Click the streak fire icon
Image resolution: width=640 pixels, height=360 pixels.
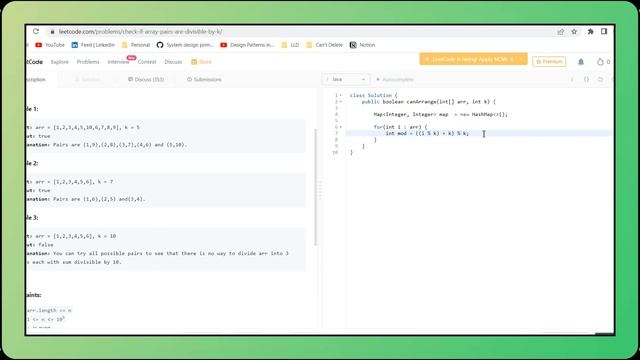click(x=600, y=62)
